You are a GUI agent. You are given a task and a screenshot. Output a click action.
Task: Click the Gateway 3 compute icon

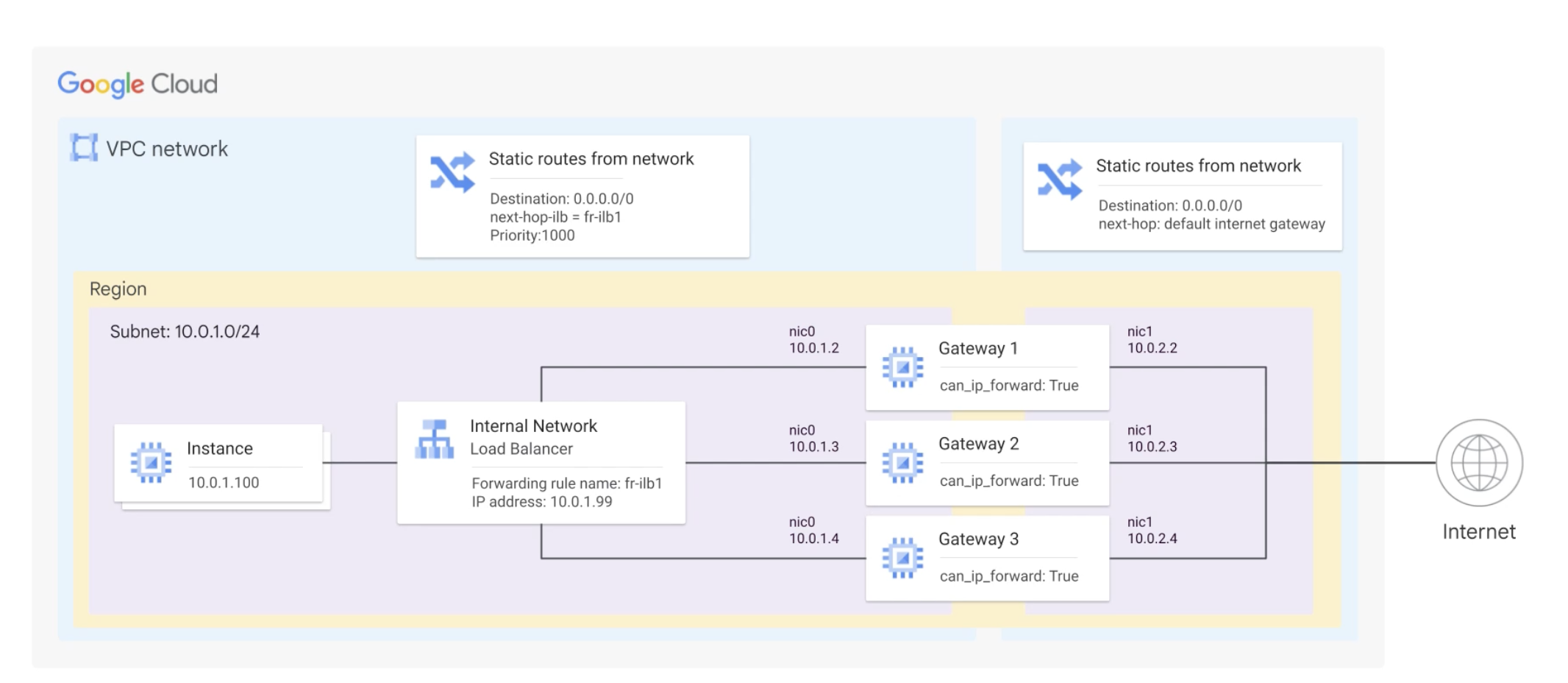pyautogui.click(x=902, y=558)
